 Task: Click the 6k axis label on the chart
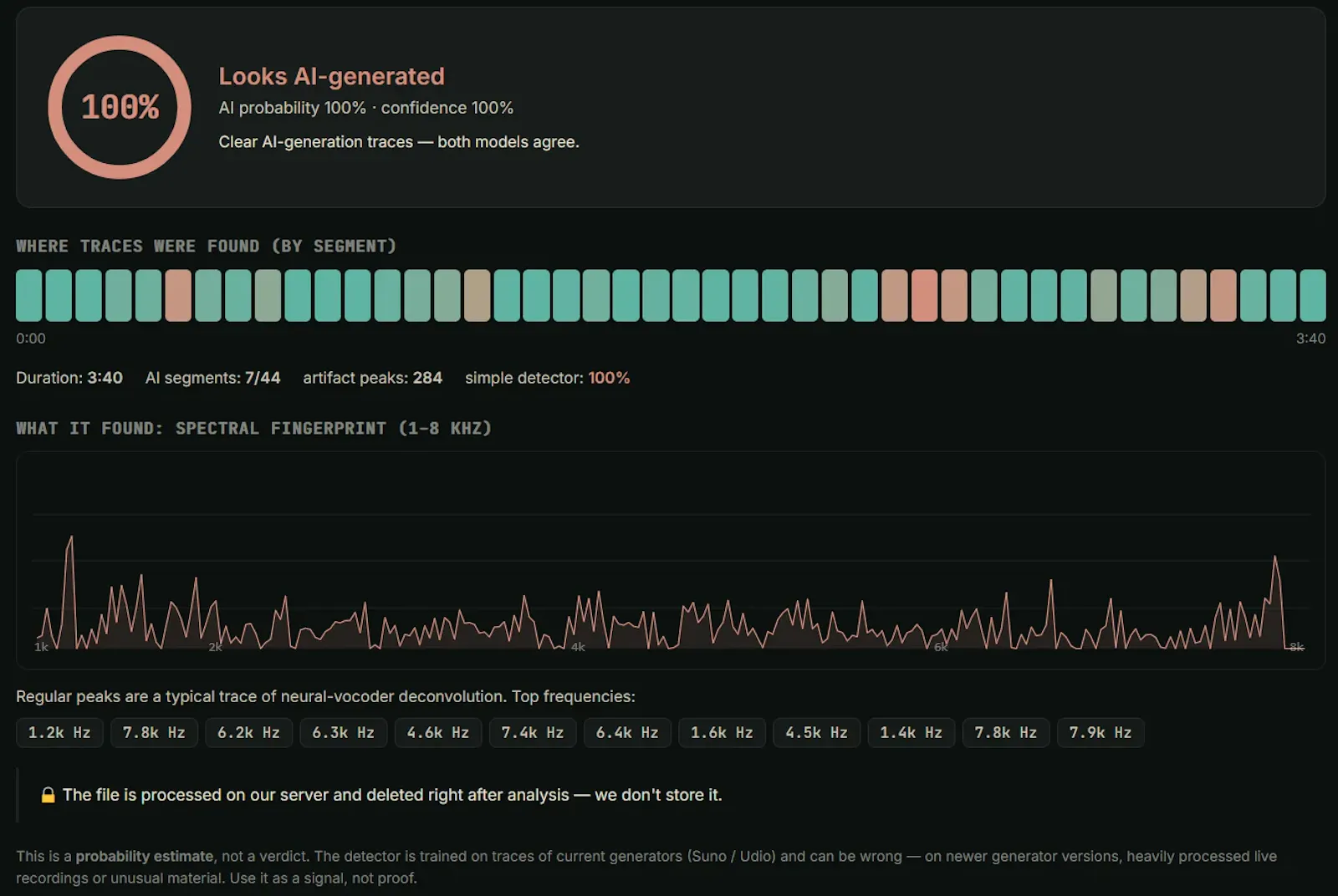point(941,647)
